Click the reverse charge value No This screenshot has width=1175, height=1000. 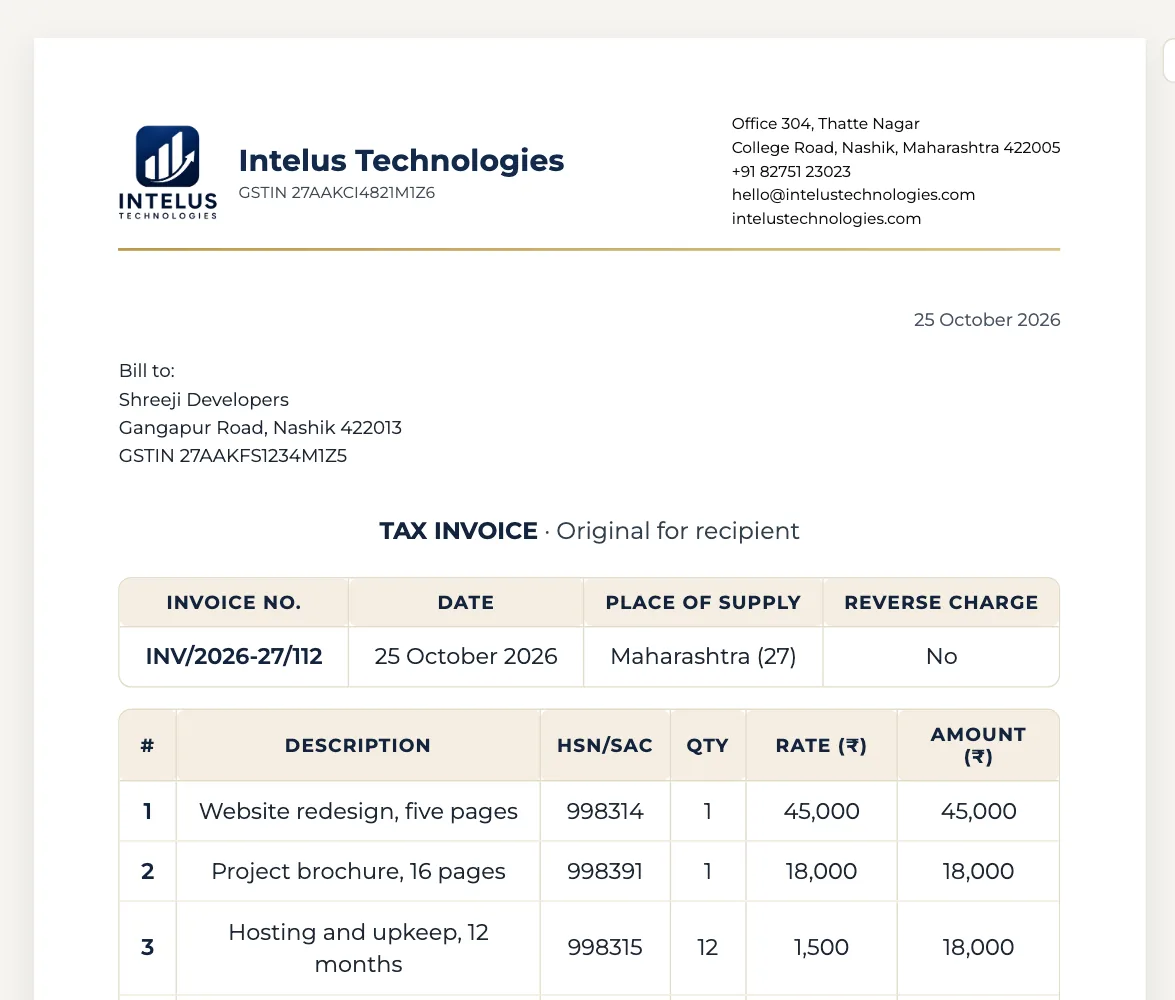point(941,657)
